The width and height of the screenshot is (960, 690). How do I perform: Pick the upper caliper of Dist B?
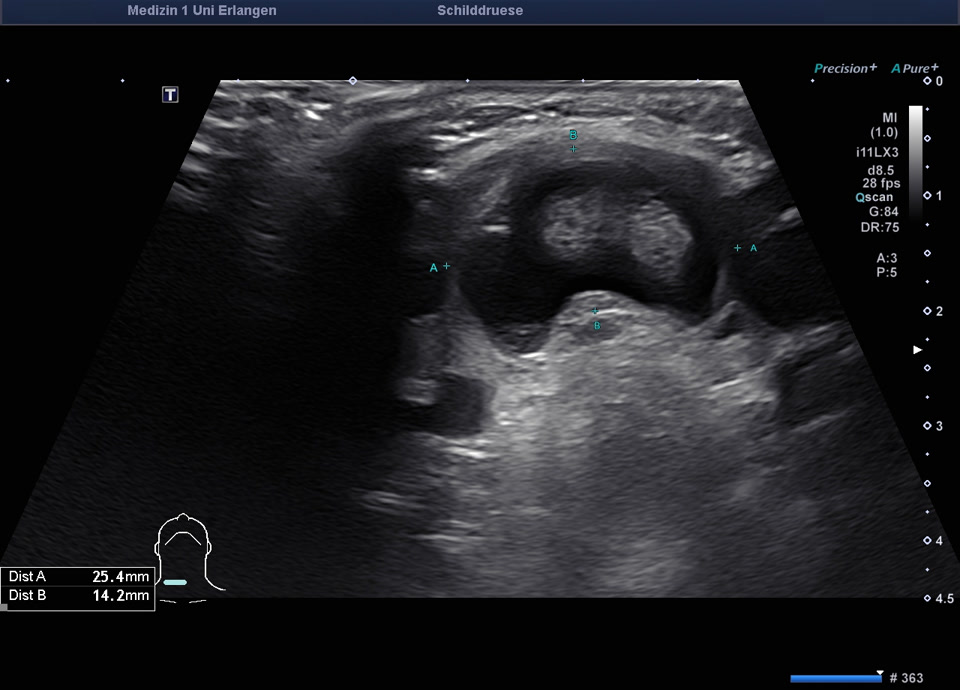(573, 148)
